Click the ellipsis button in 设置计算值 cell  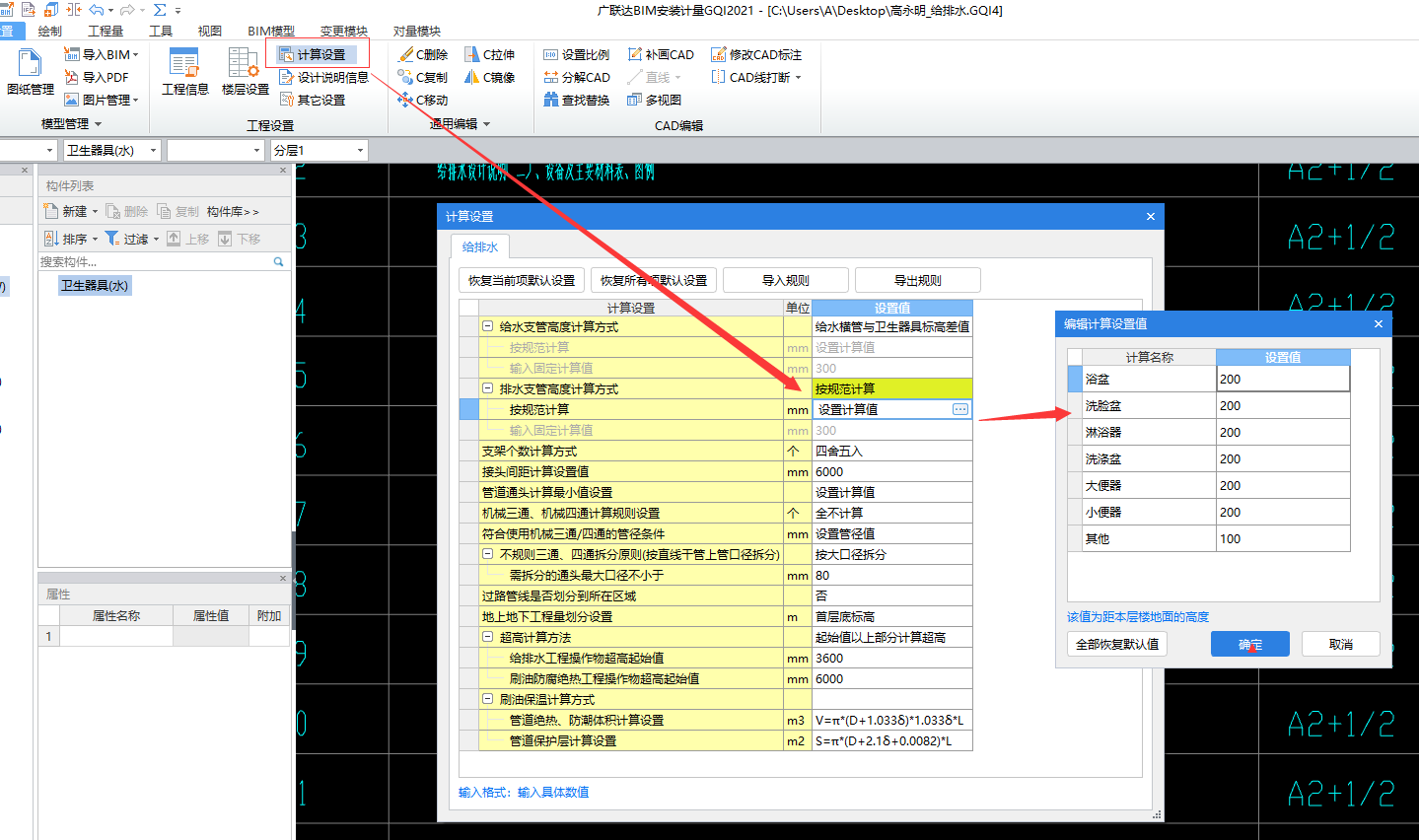point(960,409)
